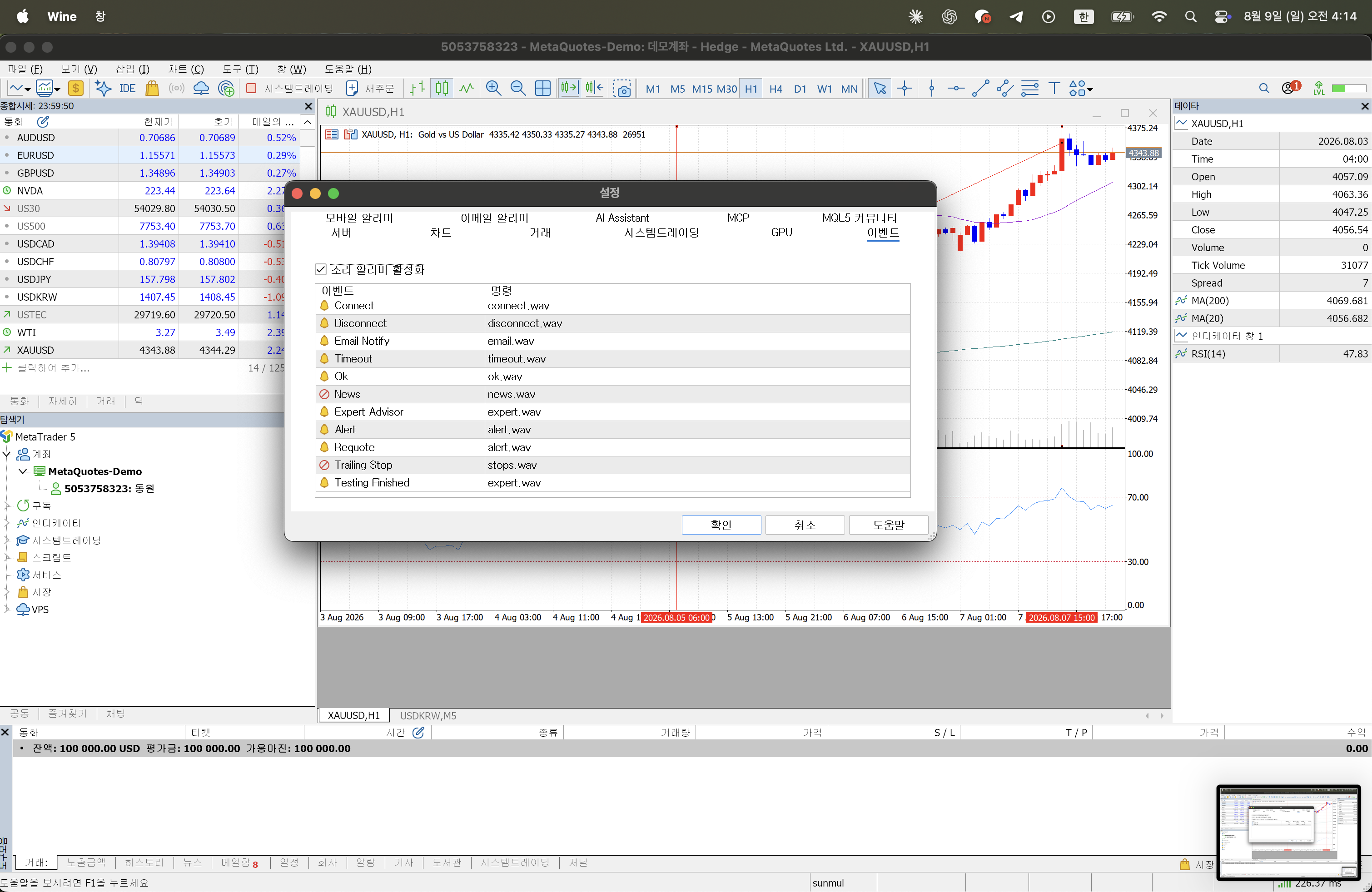Open the Market shopping bag toolbar icon
1372x892 pixels.
[152, 88]
